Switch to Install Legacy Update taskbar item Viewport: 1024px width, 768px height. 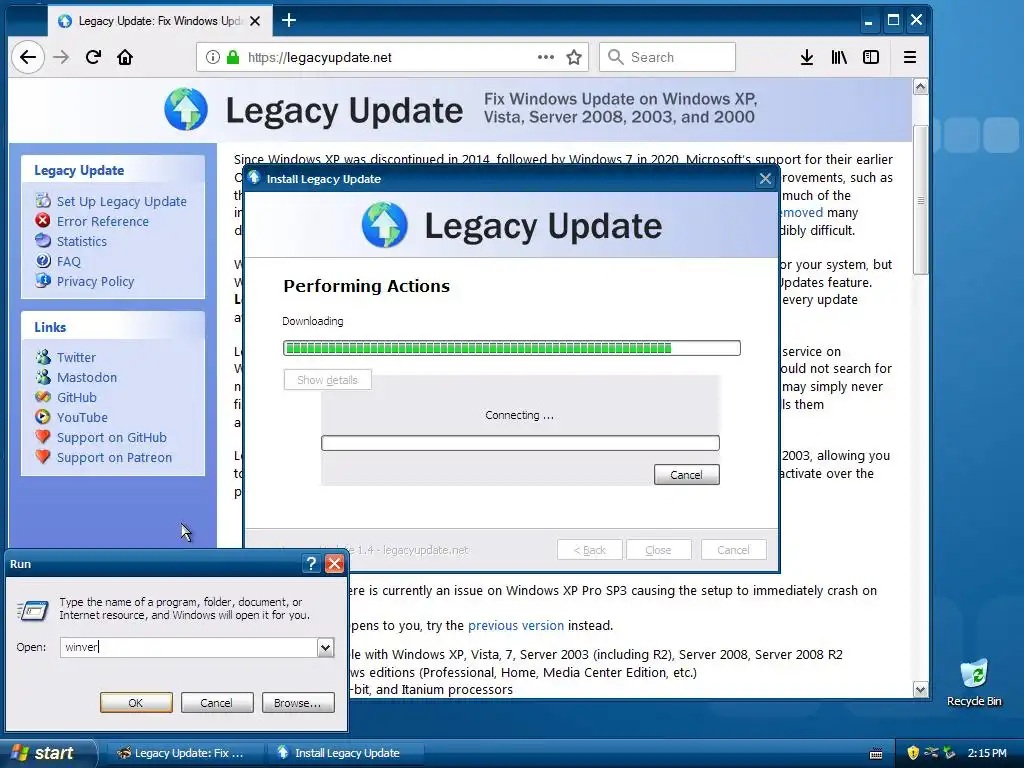tap(345, 753)
